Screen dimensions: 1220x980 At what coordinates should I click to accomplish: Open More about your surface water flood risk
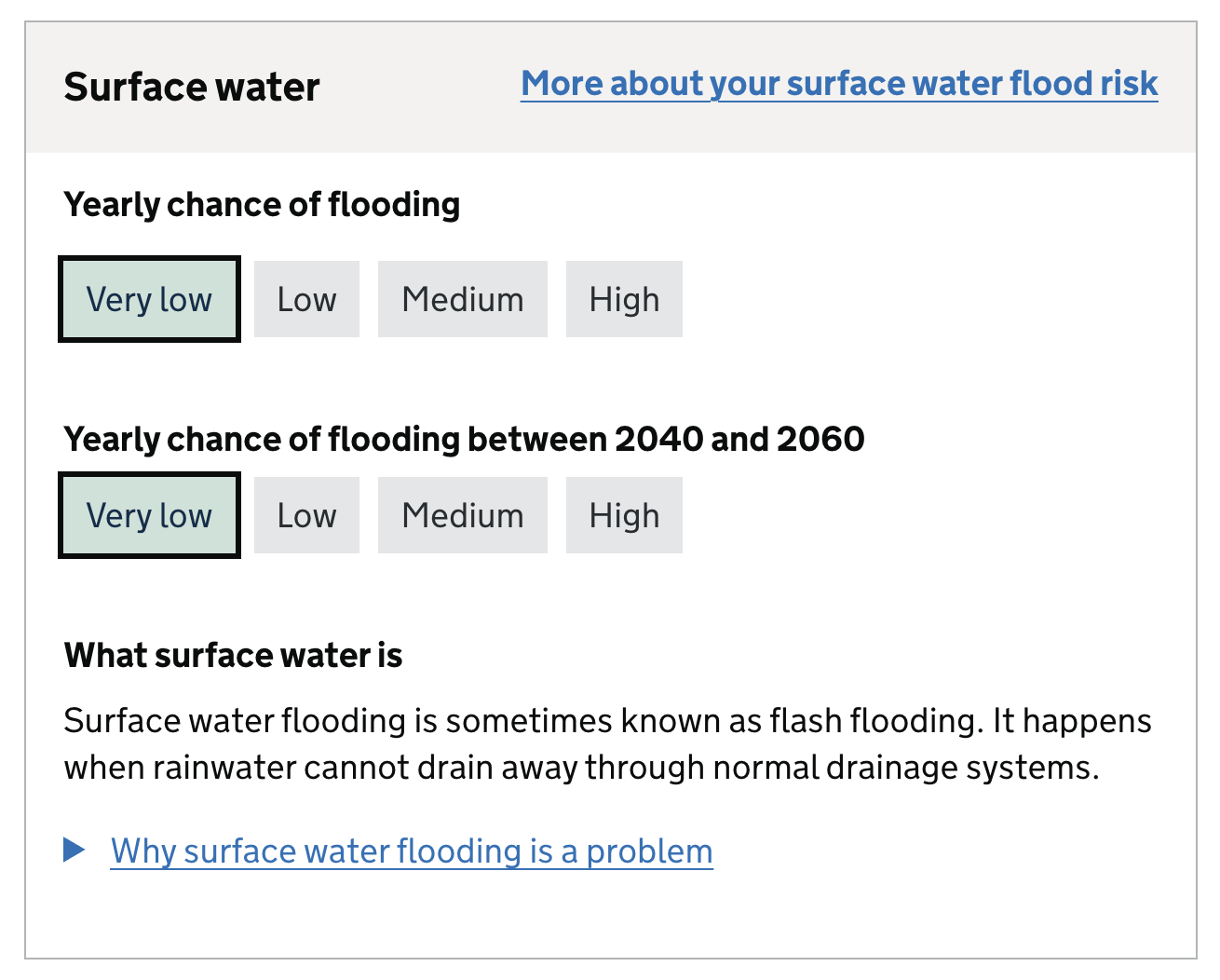click(839, 84)
